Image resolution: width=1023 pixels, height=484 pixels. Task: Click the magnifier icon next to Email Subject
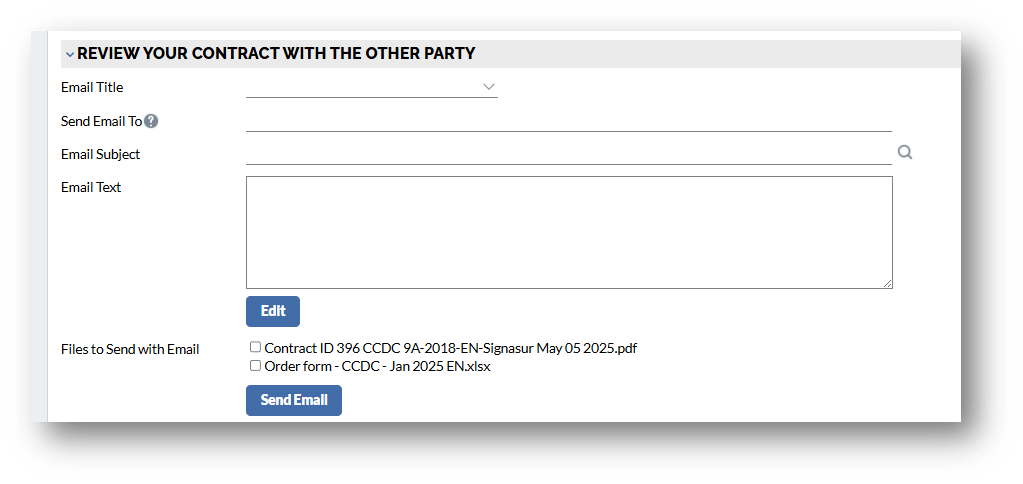pyautogui.click(x=905, y=152)
